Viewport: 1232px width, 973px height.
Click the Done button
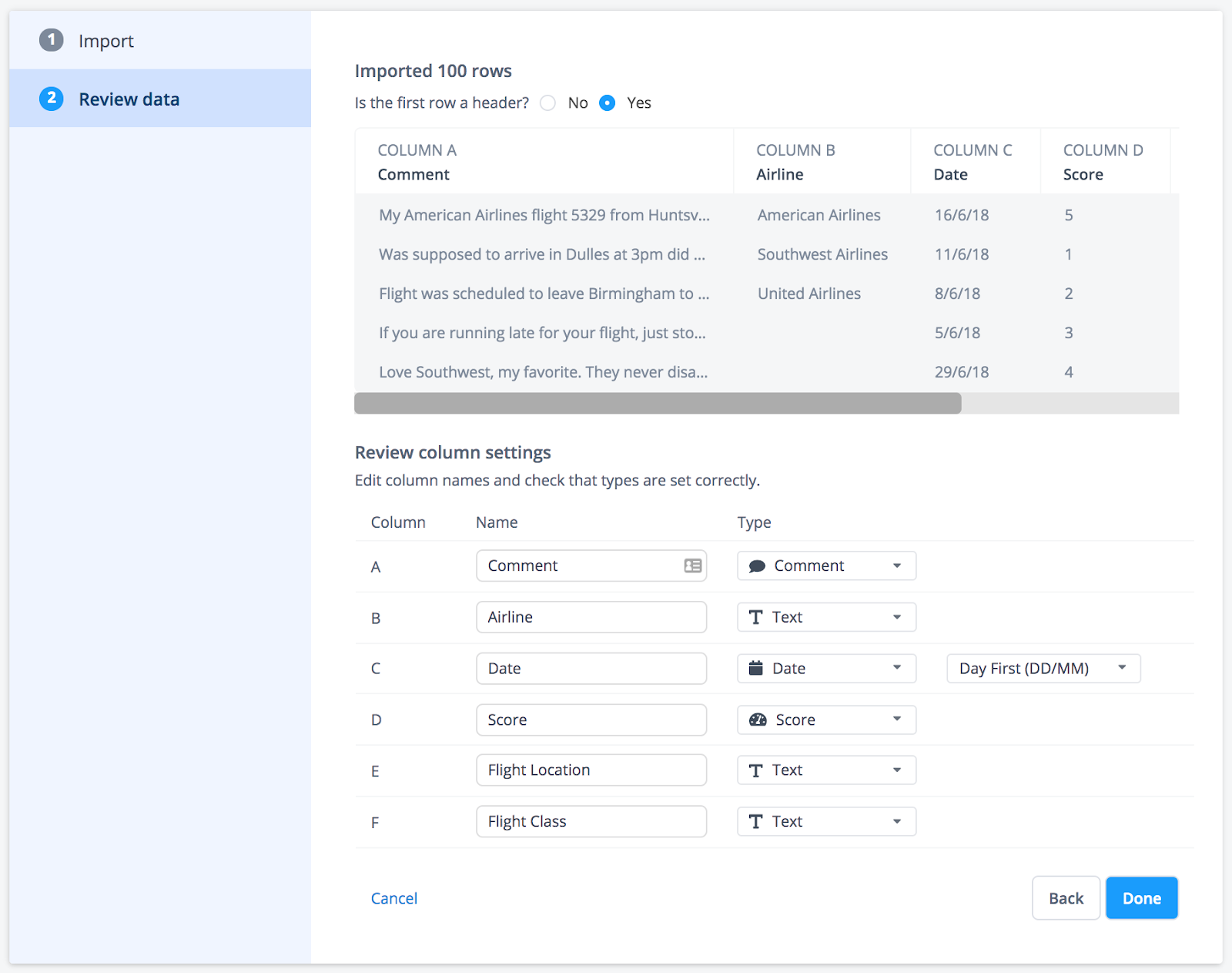[x=1141, y=898]
